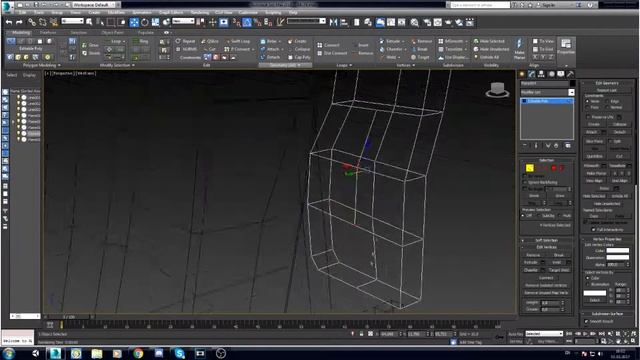640x360 pixels.
Task: Click the Mirror tool icon
Action: [333, 22]
